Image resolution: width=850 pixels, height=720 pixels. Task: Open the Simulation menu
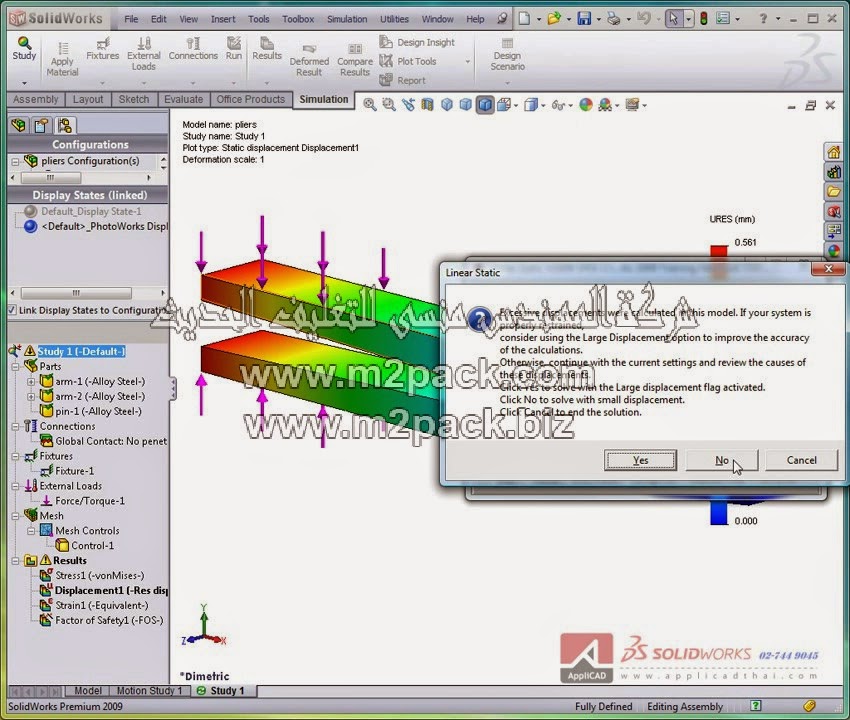point(347,19)
